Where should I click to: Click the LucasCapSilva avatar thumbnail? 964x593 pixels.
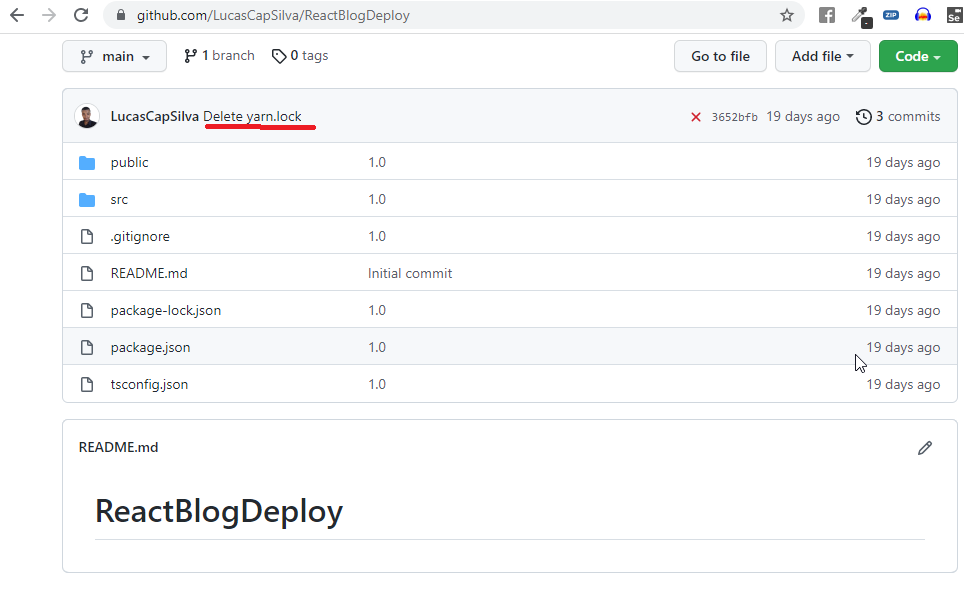[x=87, y=116]
